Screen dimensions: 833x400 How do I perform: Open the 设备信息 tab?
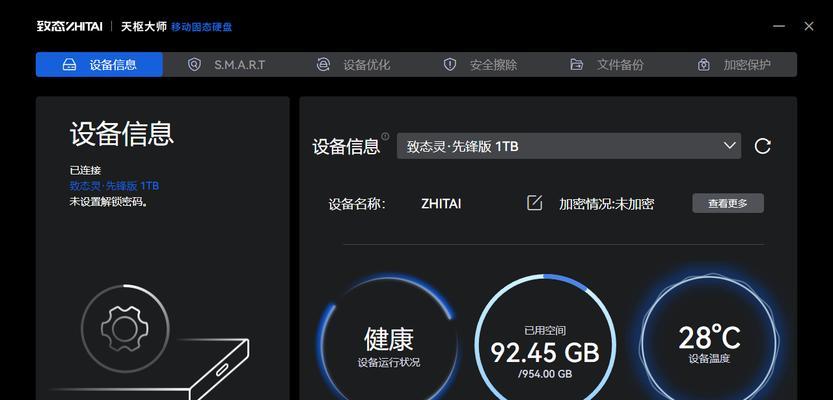coord(99,65)
